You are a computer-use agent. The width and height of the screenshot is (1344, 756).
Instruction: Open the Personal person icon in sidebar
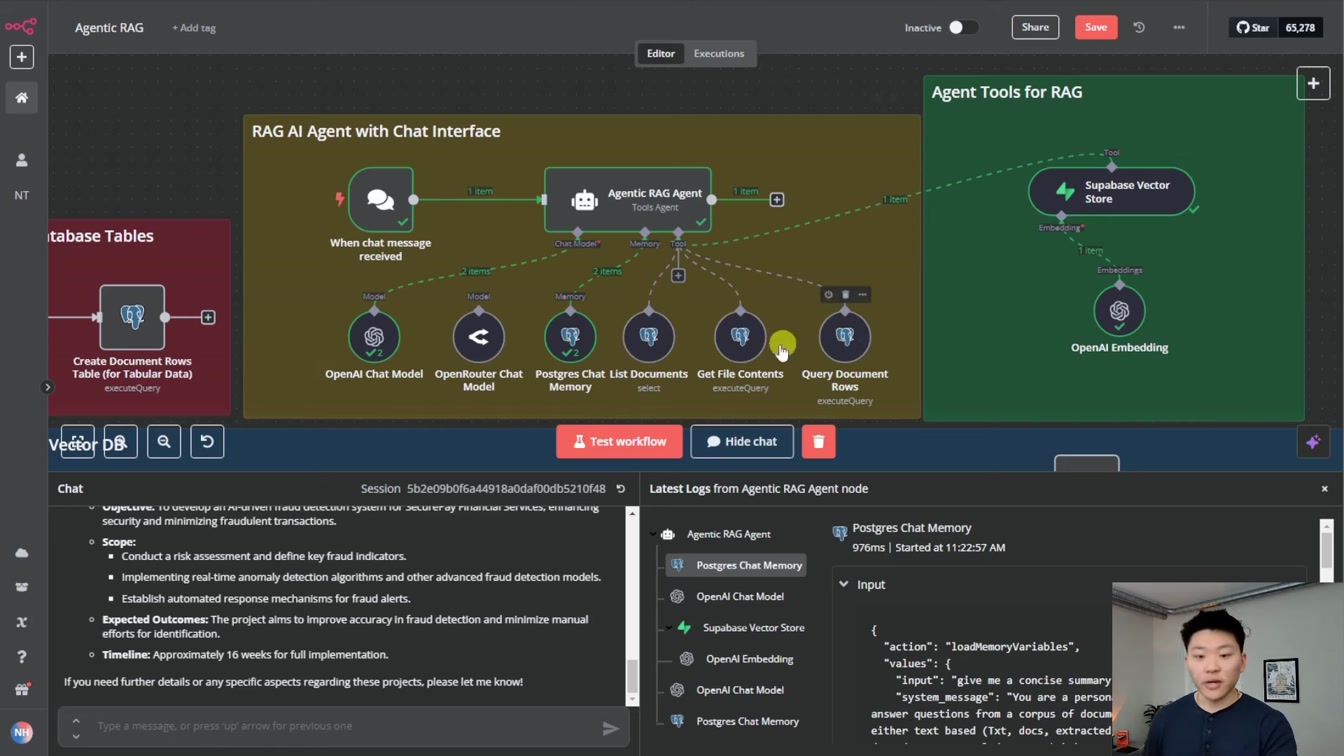click(x=21, y=160)
